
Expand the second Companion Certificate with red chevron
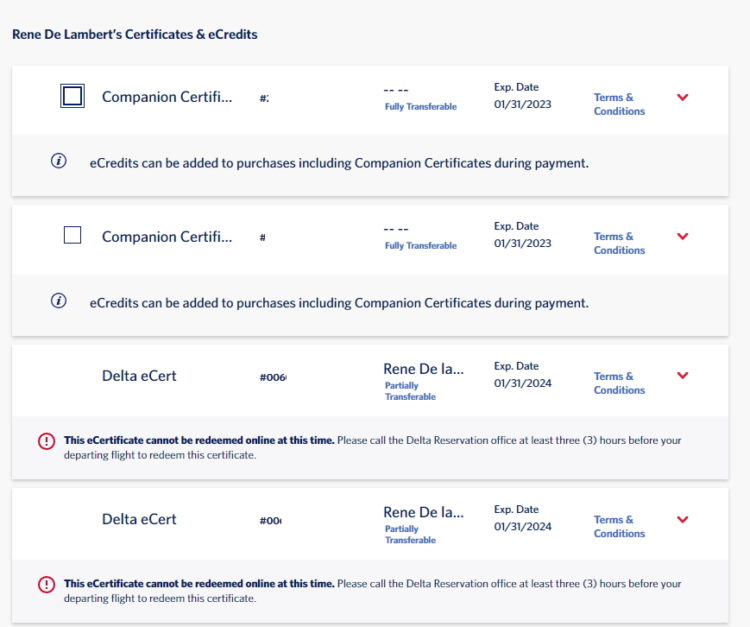pos(683,236)
